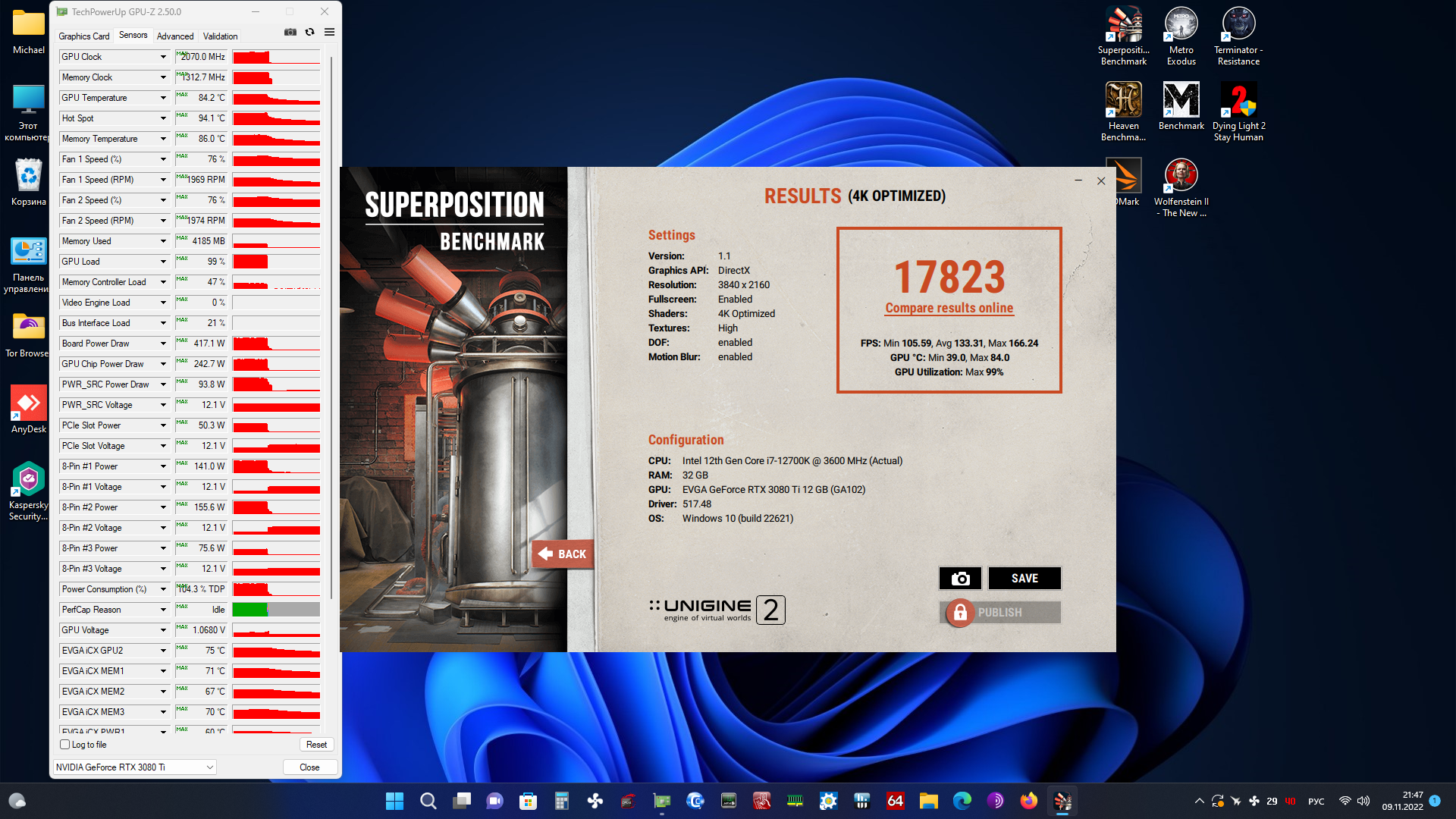Open the NVIDIA GeForce RTX 3080 Ti selector

tap(135, 767)
